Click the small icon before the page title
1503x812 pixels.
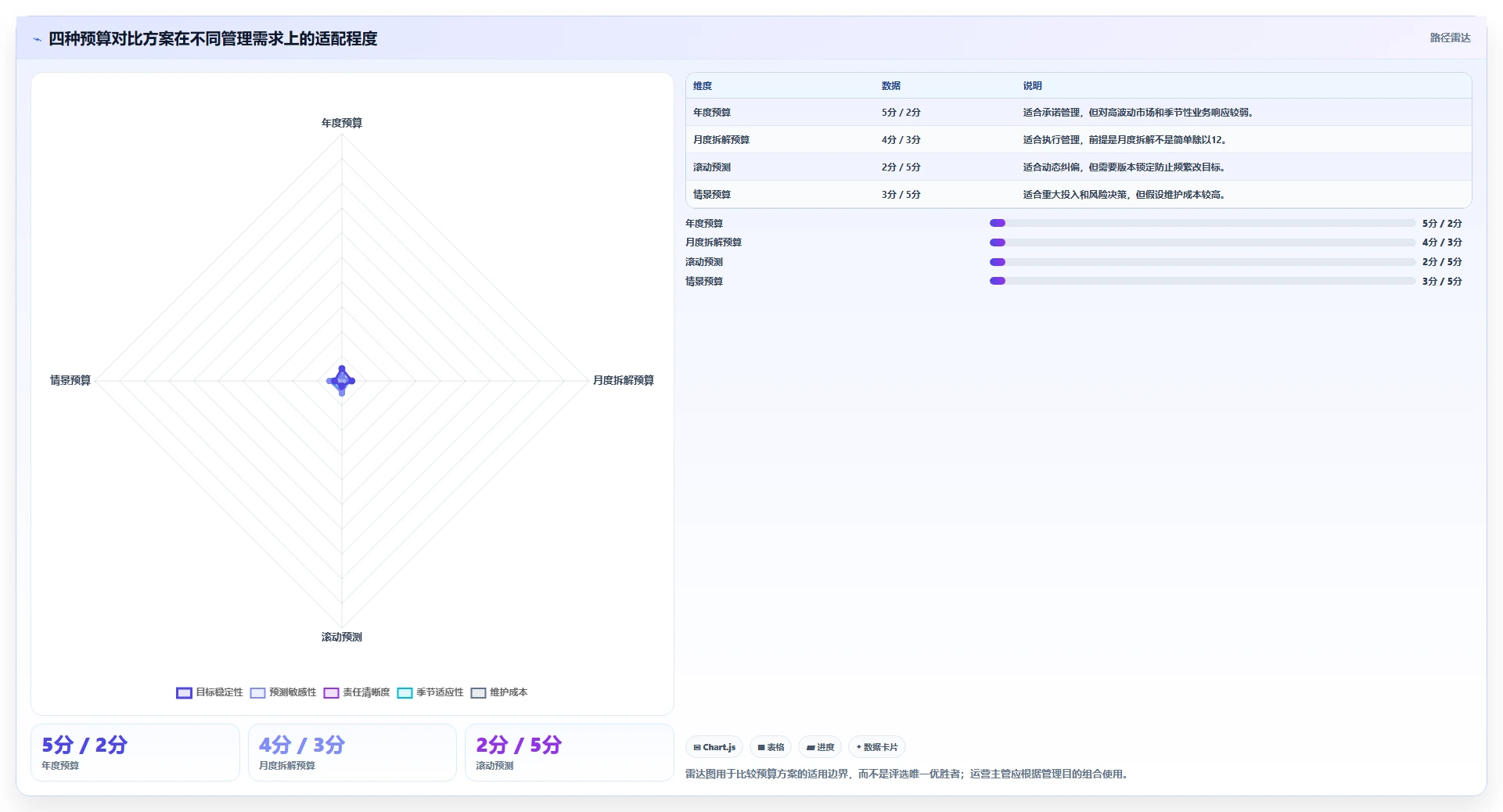37,39
